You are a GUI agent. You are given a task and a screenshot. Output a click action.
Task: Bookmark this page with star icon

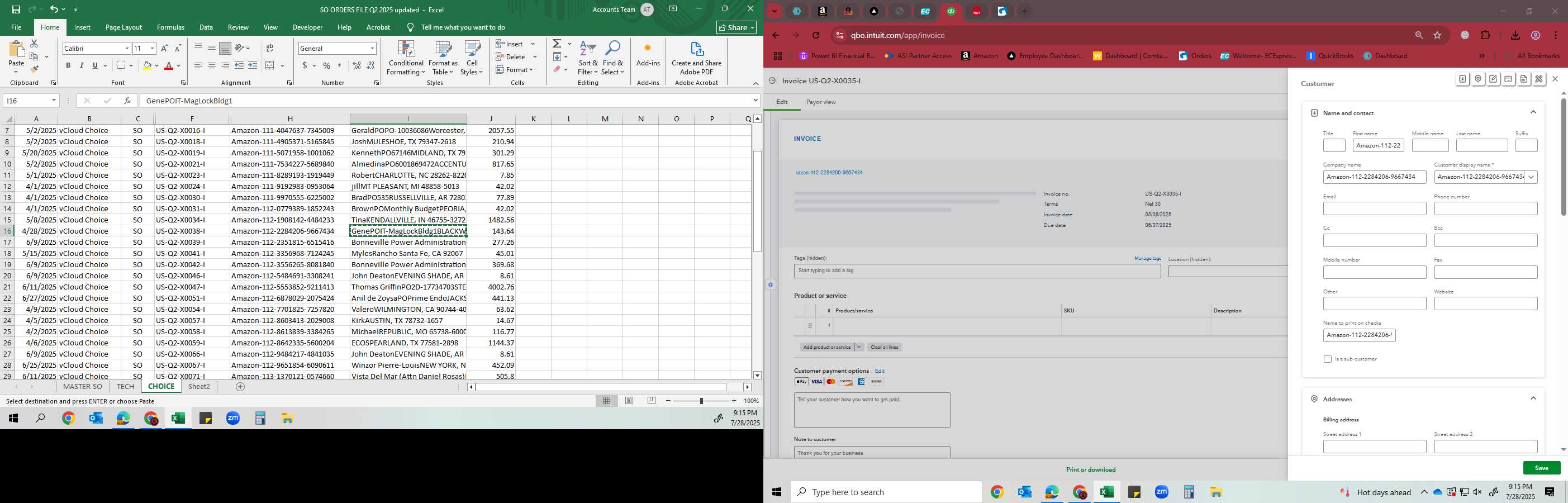tap(1438, 35)
